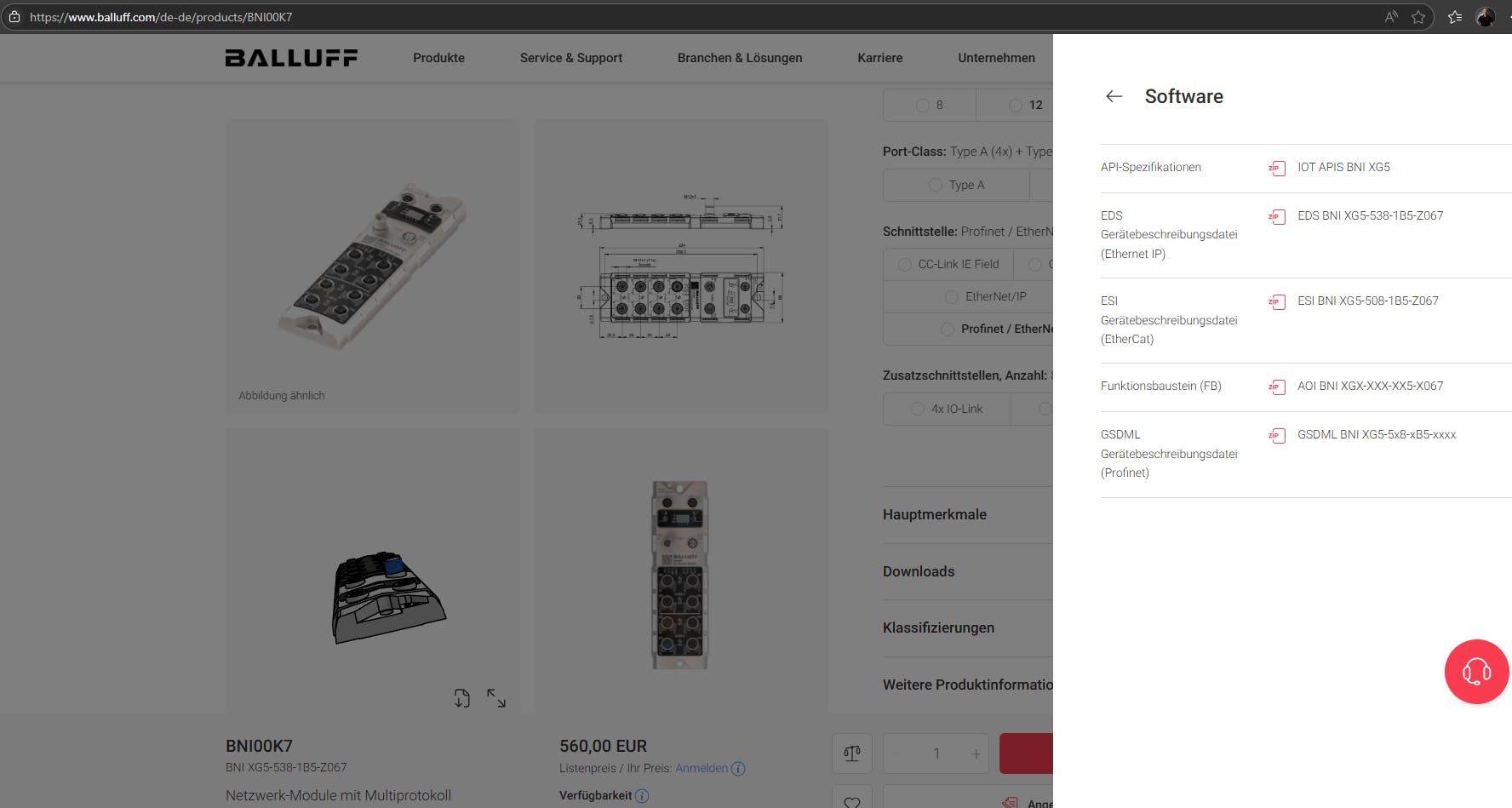Image resolution: width=1512 pixels, height=808 pixels.
Task: Click the BNI00K7 product heading
Action: (x=259, y=747)
